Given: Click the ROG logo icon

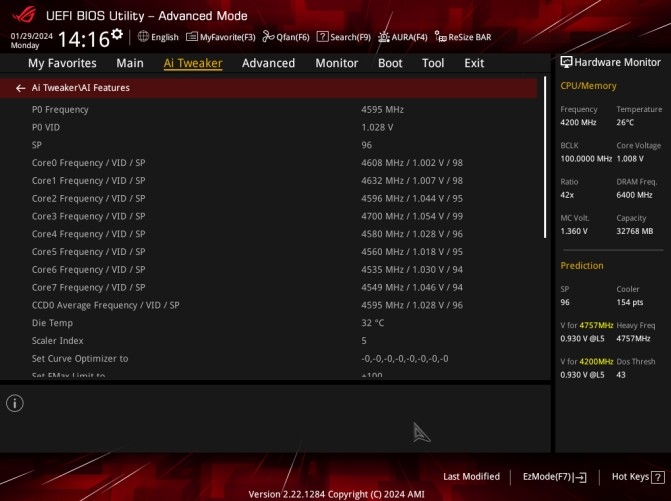Looking at the screenshot, I should (x=24, y=14).
